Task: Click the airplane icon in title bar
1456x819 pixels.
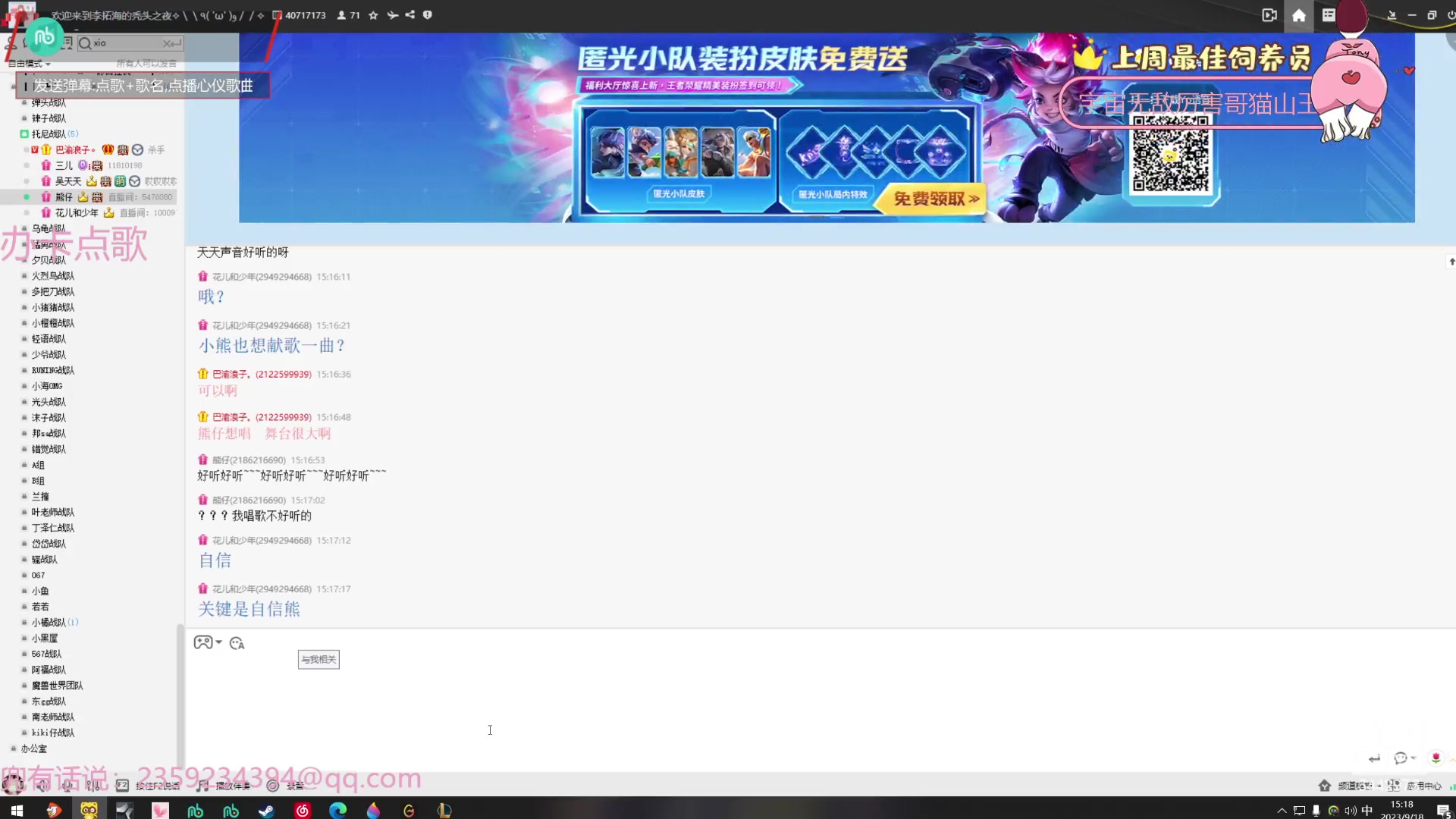Action: (x=392, y=15)
